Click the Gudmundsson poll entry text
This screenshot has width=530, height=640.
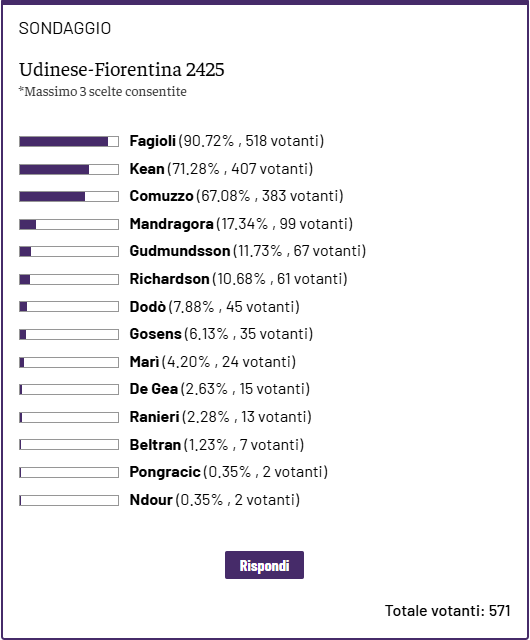(x=248, y=251)
